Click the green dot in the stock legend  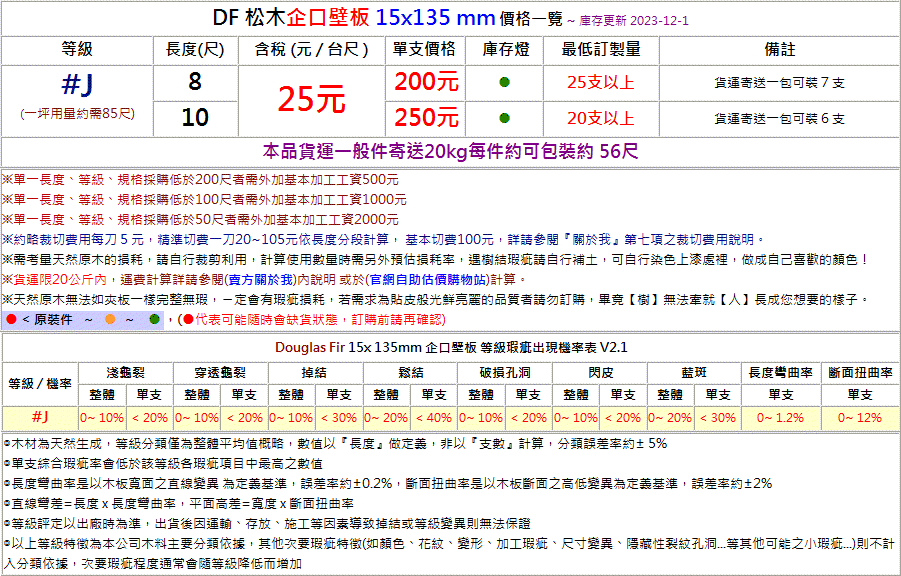(154, 320)
